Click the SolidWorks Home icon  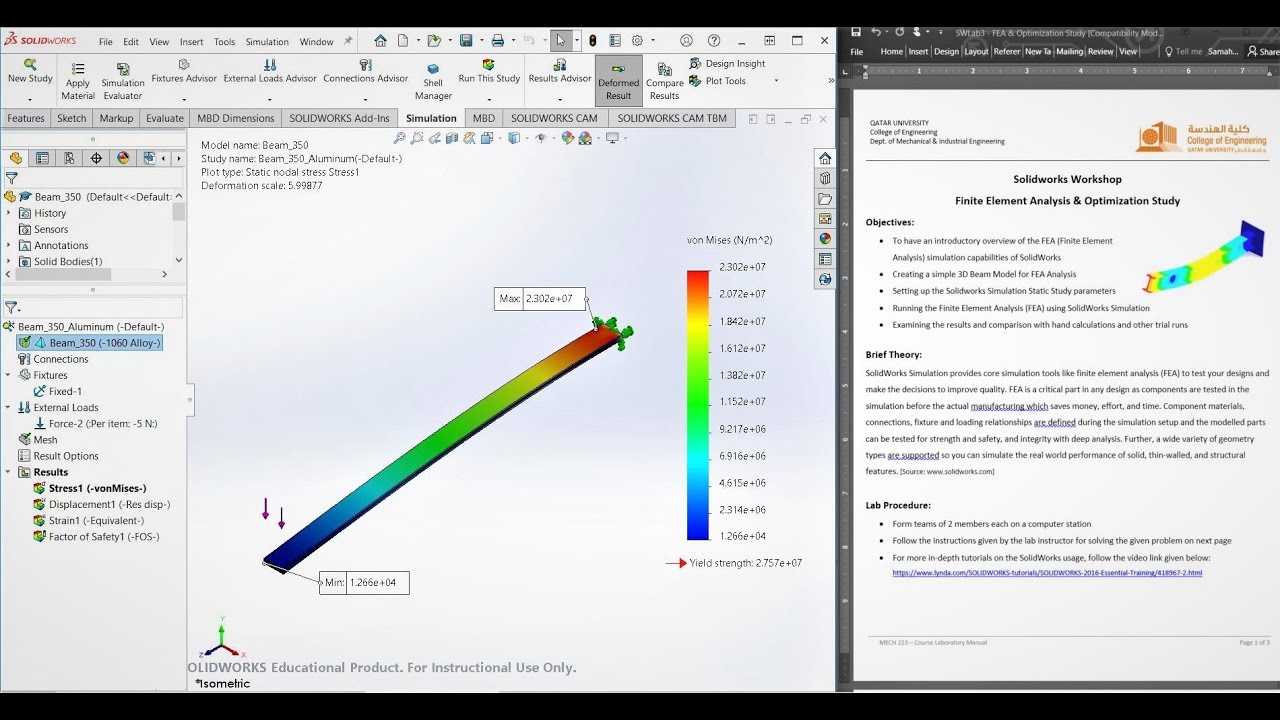[380, 41]
